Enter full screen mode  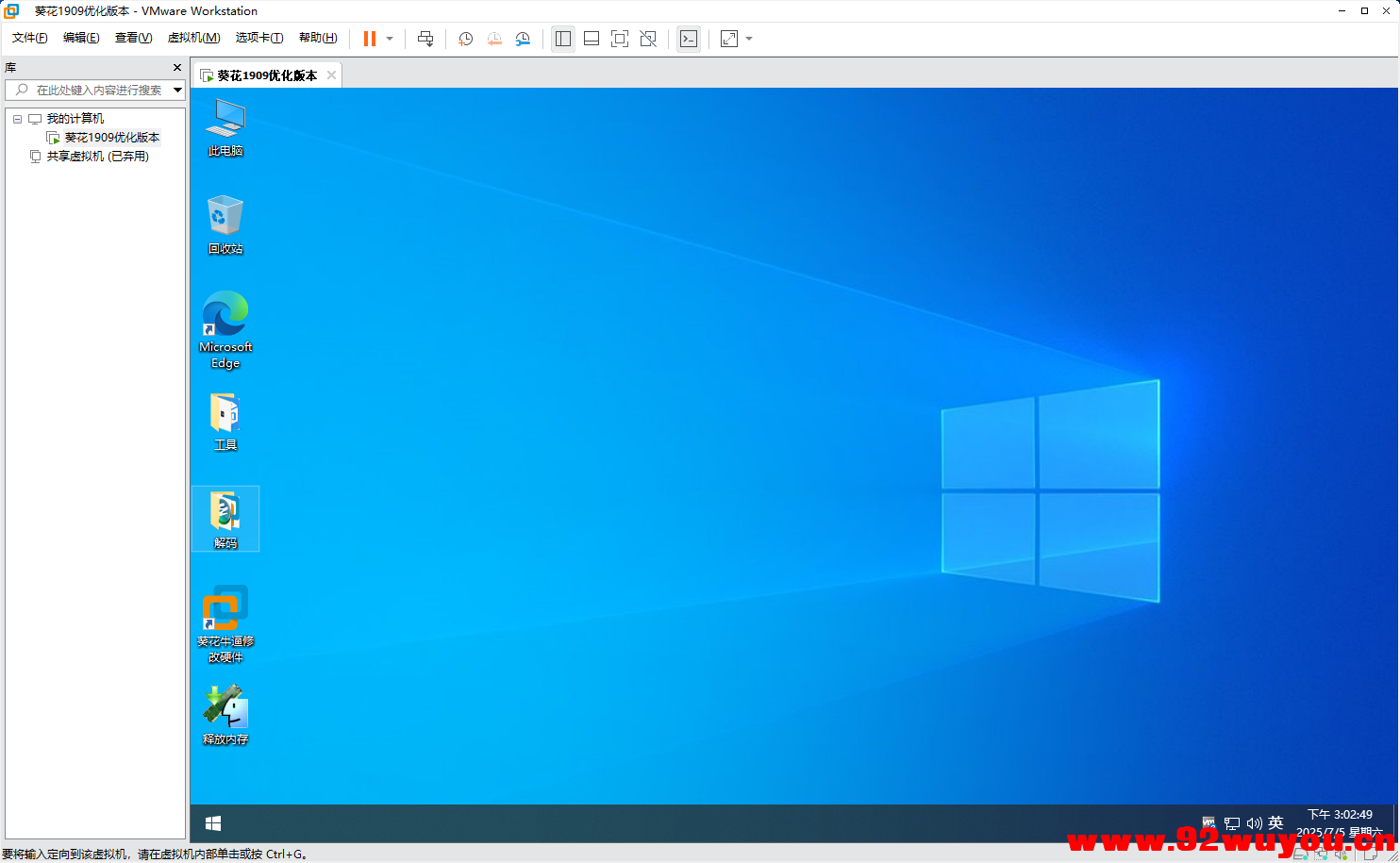click(x=620, y=39)
